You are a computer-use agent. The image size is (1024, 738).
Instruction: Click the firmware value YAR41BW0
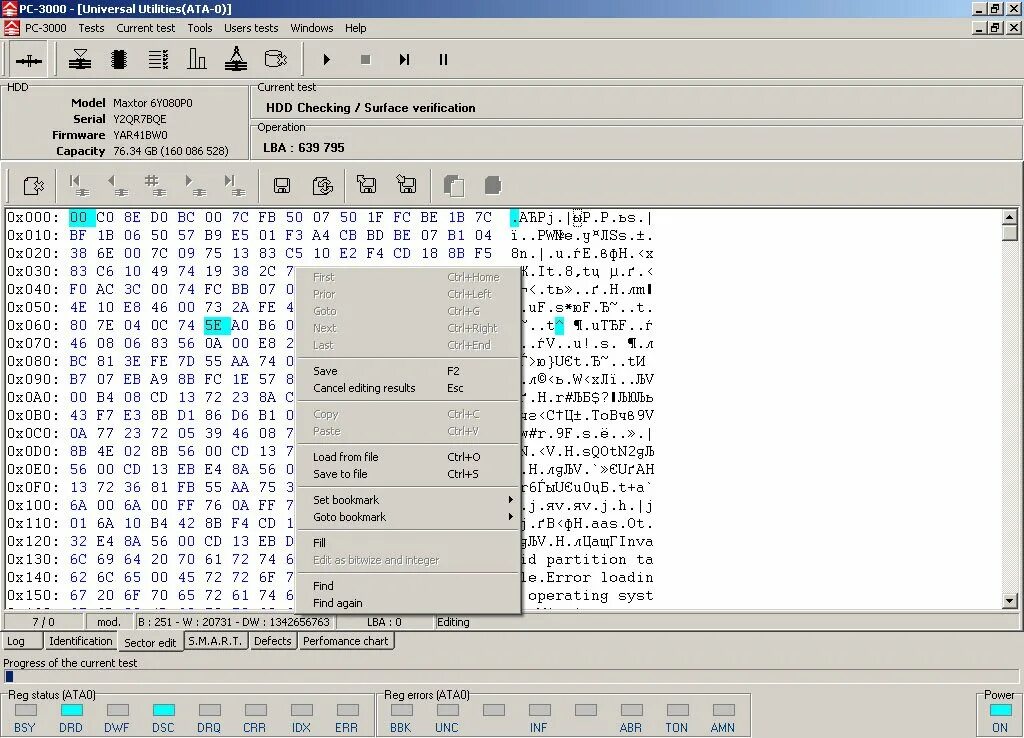[140, 135]
